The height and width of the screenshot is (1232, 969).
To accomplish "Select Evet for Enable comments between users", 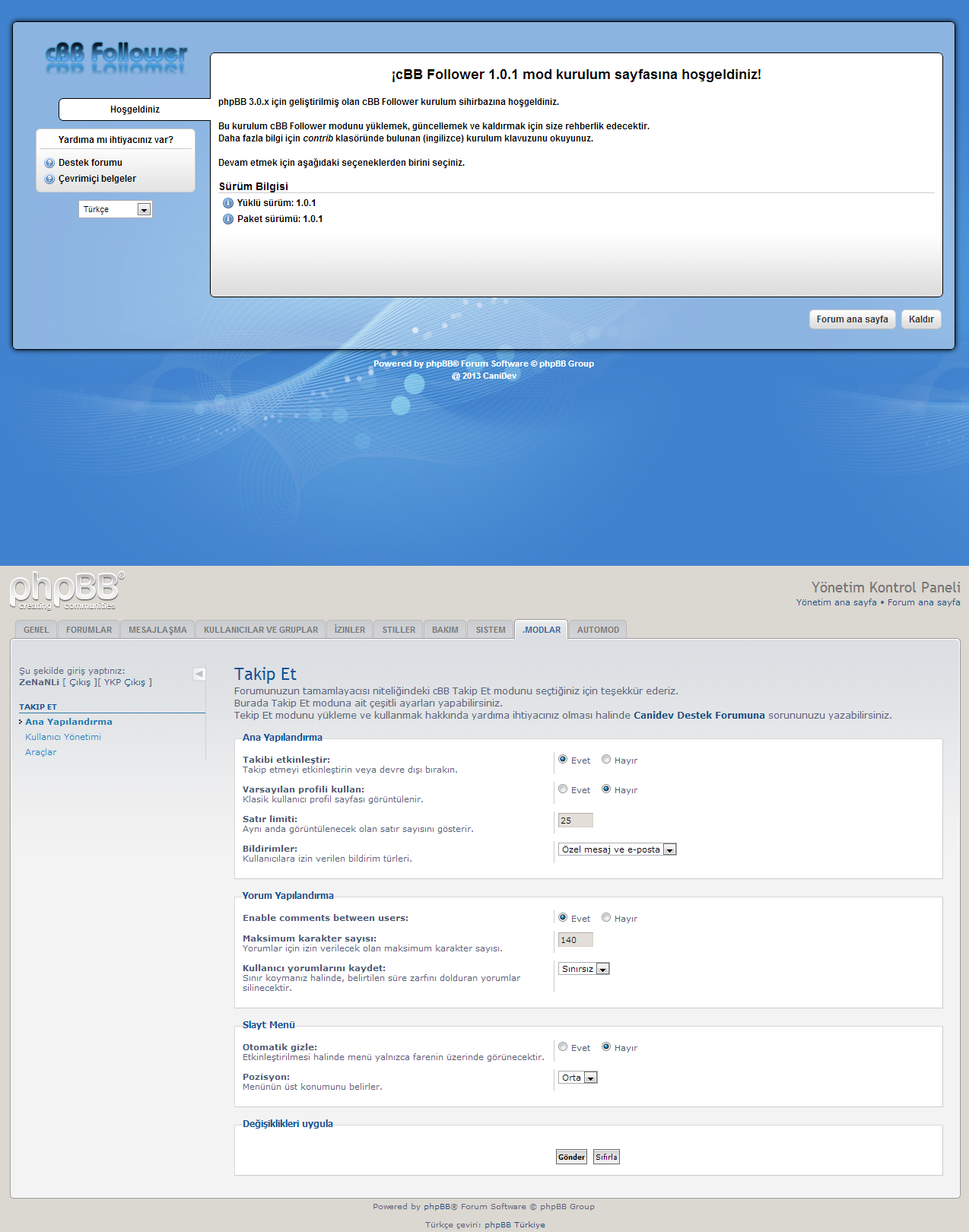I will coord(563,917).
